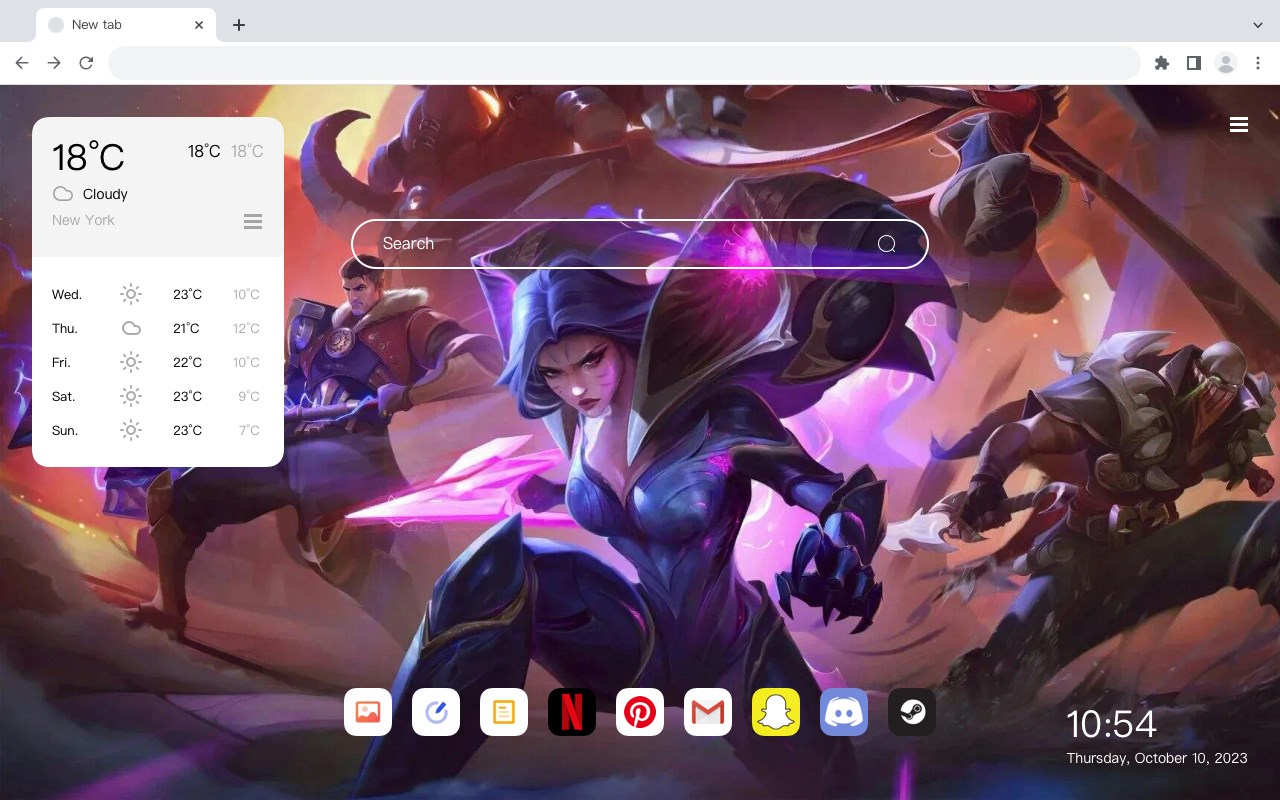Select the Sun. forecast row
The image size is (1280, 800).
point(158,430)
